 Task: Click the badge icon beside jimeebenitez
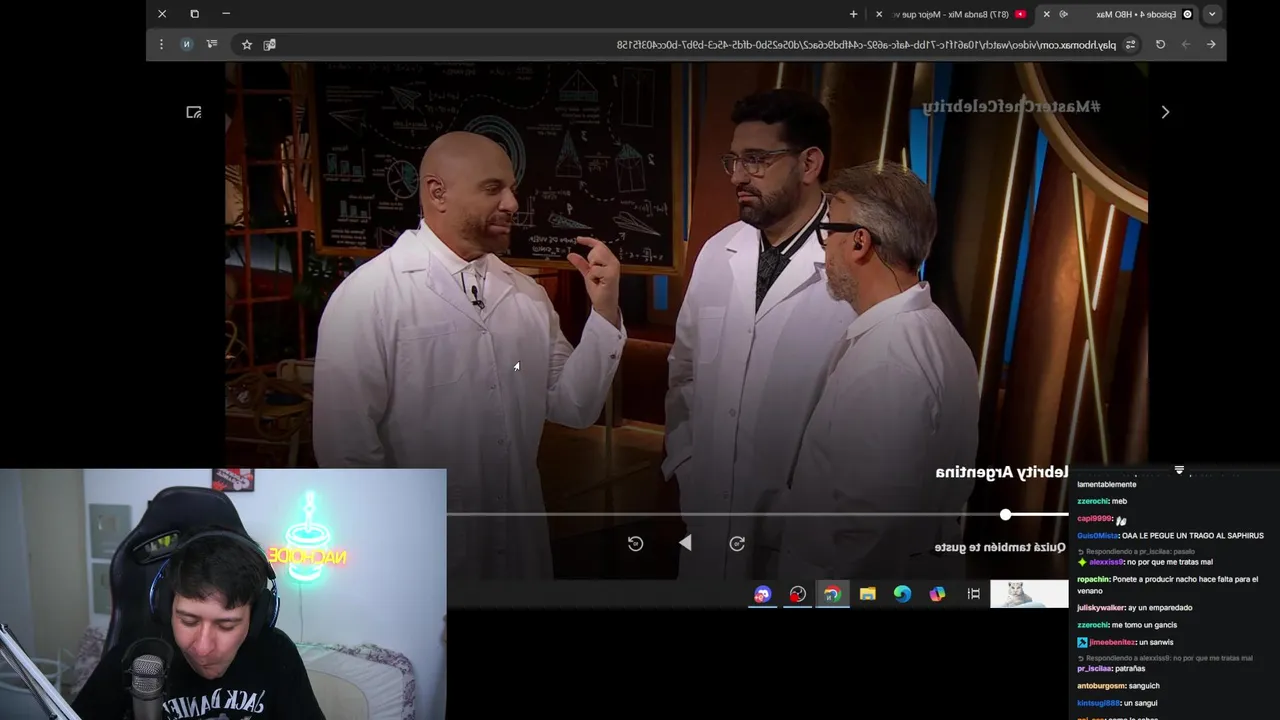[1082, 642]
